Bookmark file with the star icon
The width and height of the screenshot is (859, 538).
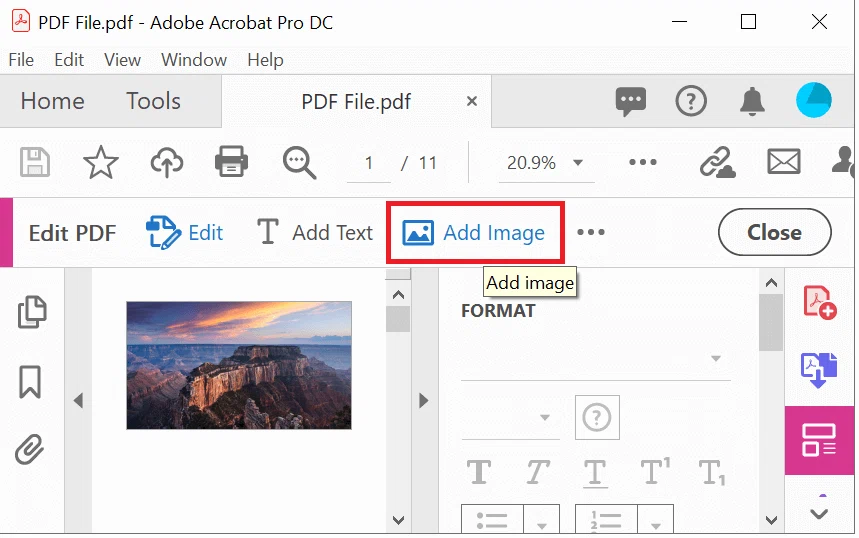[x=101, y=162]
